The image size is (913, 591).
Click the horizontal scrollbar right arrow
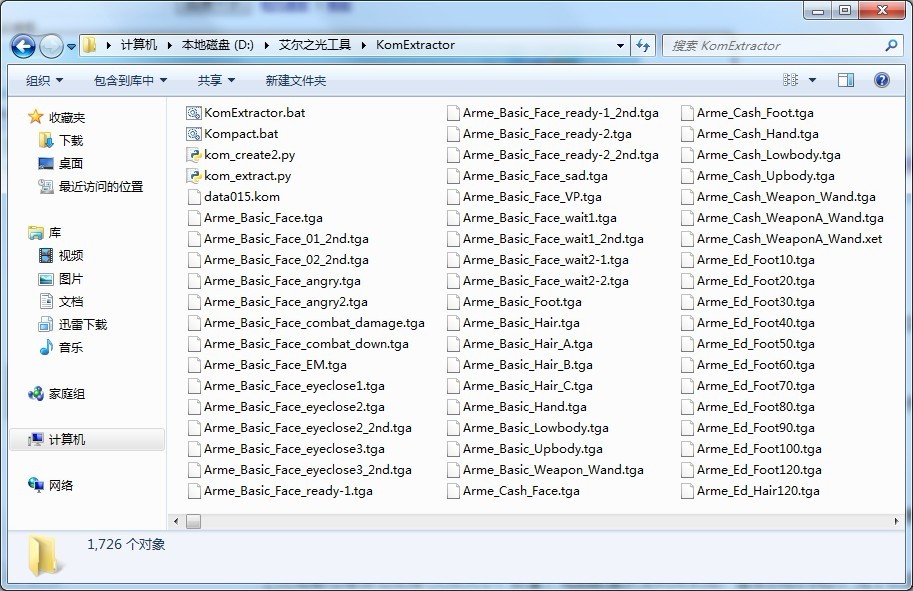[897, 521]
